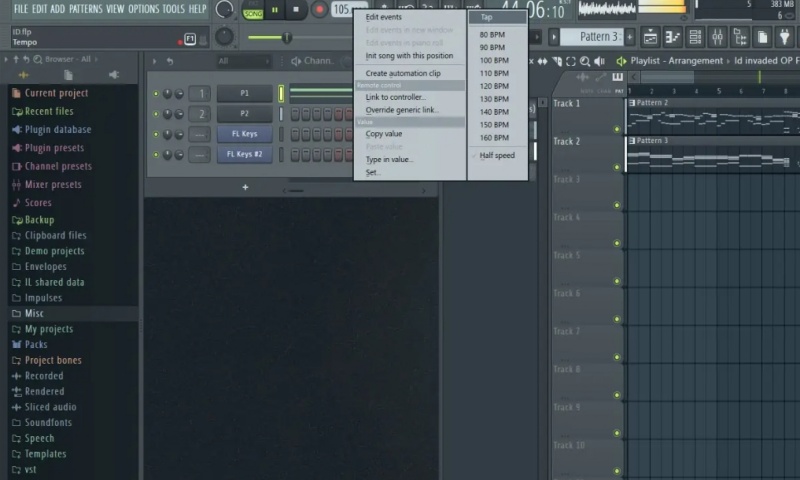Select the FL Keys #2 channel

244,154
